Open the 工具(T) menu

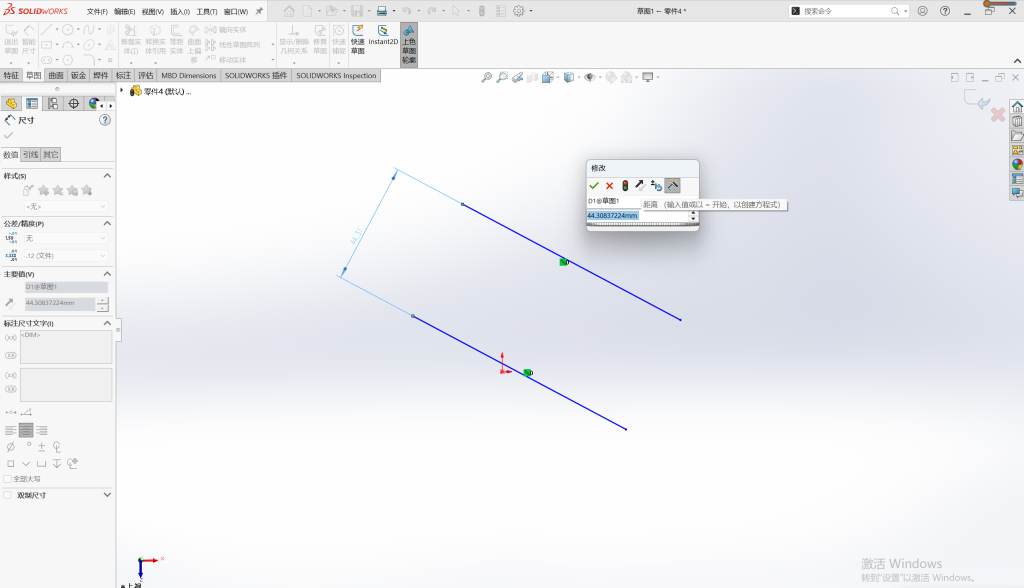(206, 12)
